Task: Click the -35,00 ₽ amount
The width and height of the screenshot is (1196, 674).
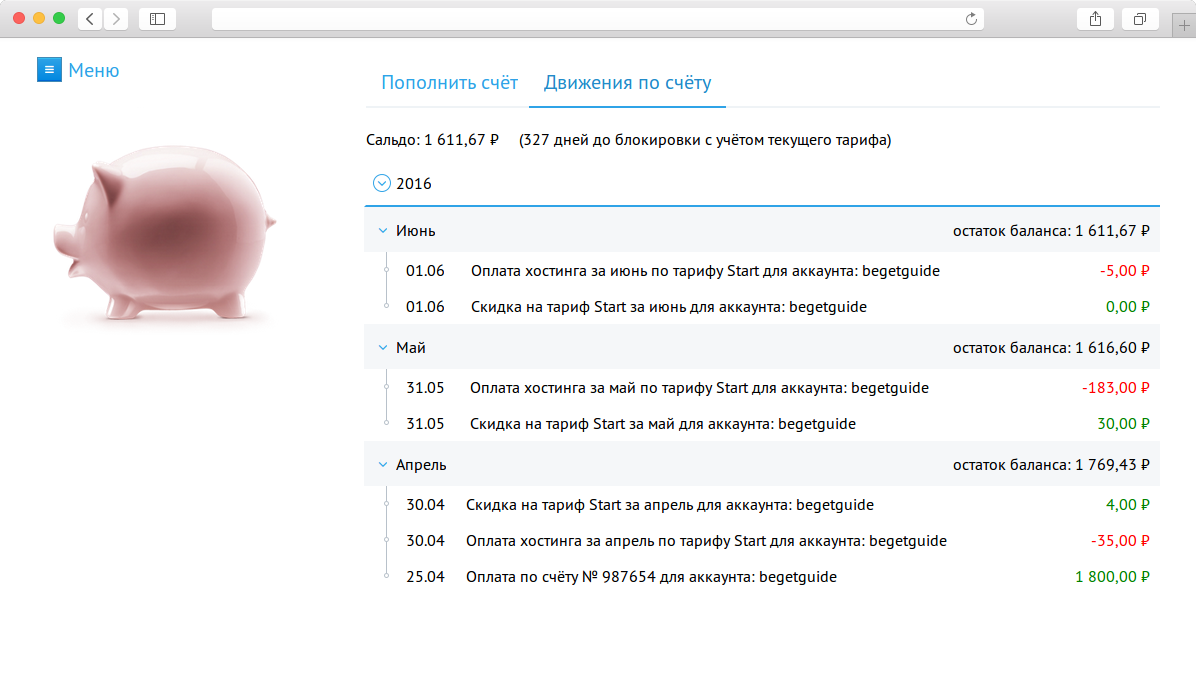Action: [x=1120, y=541]
